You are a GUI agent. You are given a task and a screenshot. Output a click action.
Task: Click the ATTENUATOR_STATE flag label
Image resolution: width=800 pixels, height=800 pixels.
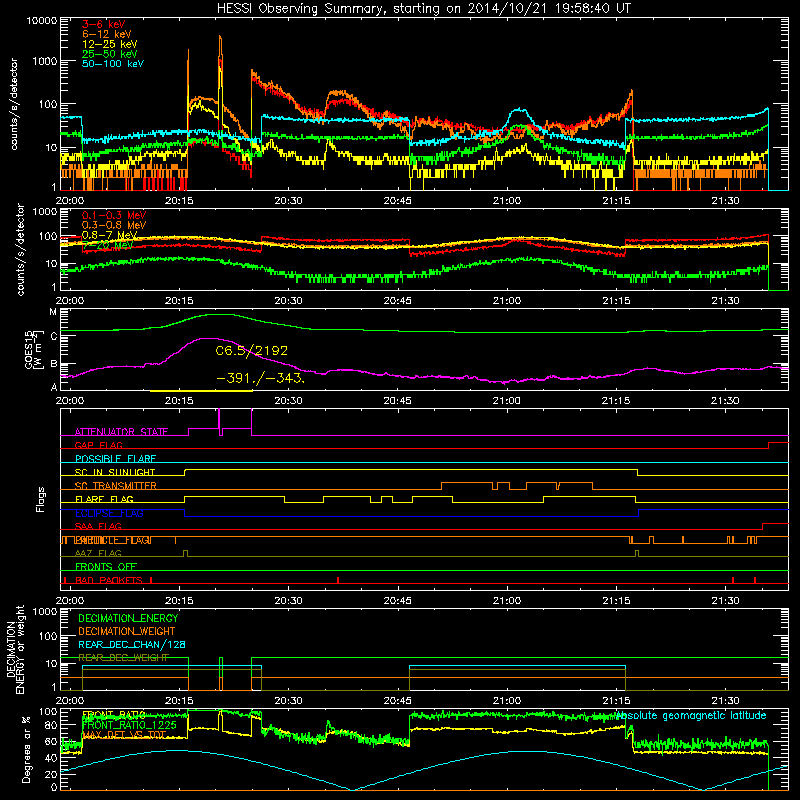click(x=121, y=432)
